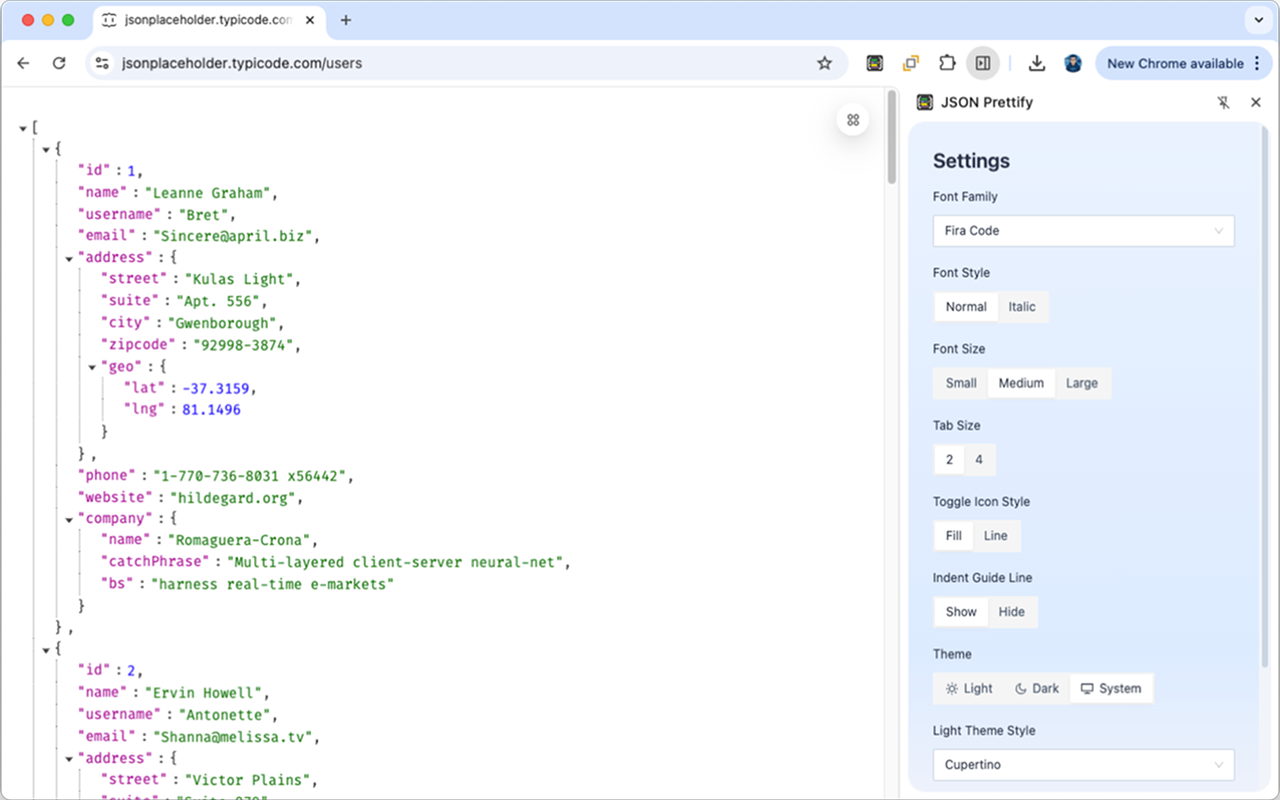Click the JSON page vertical scrollbar

coord(891,136)
